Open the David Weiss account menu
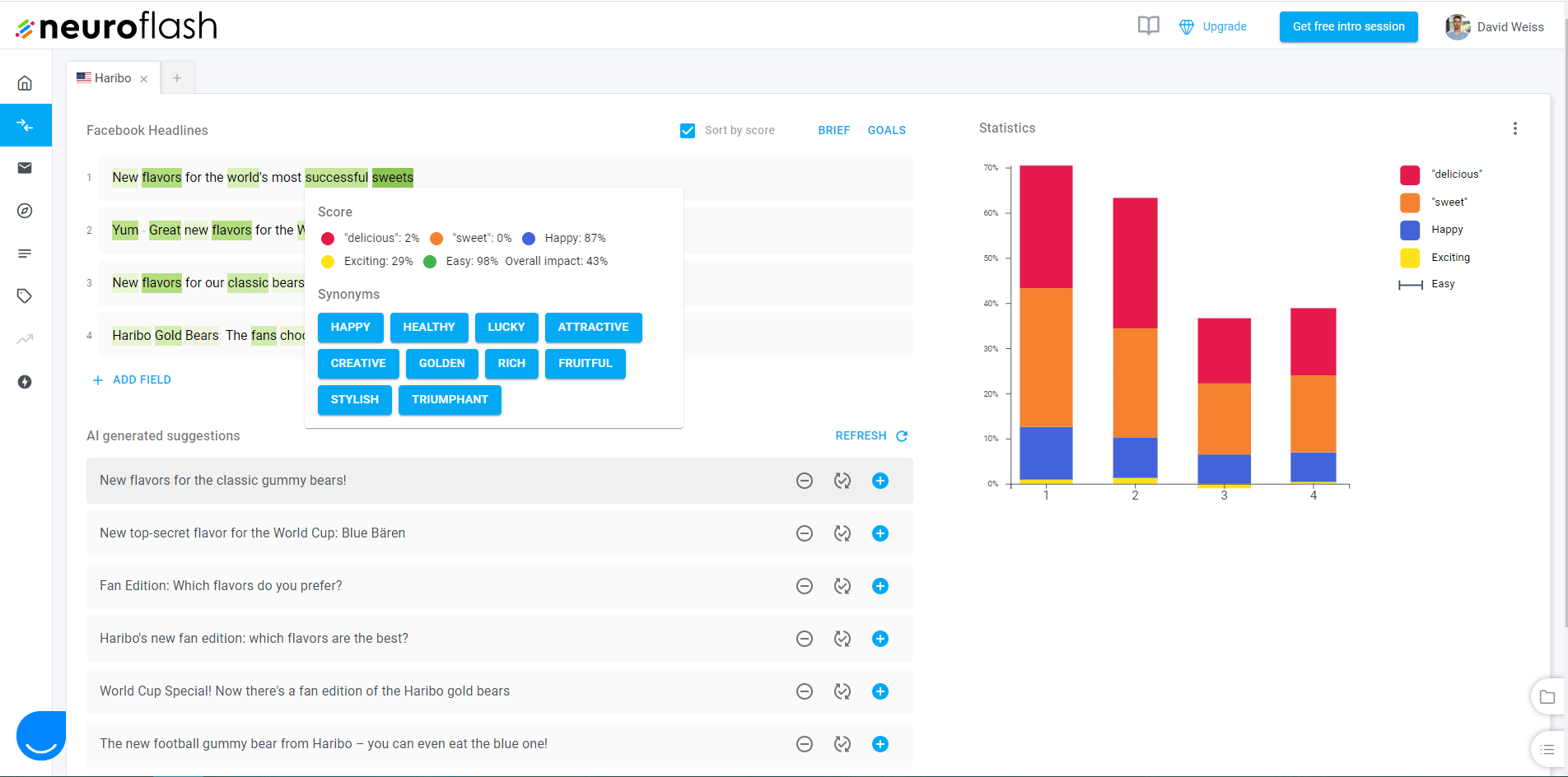The height and width of the screenshot is (777, 1568). pos(1495,27)
